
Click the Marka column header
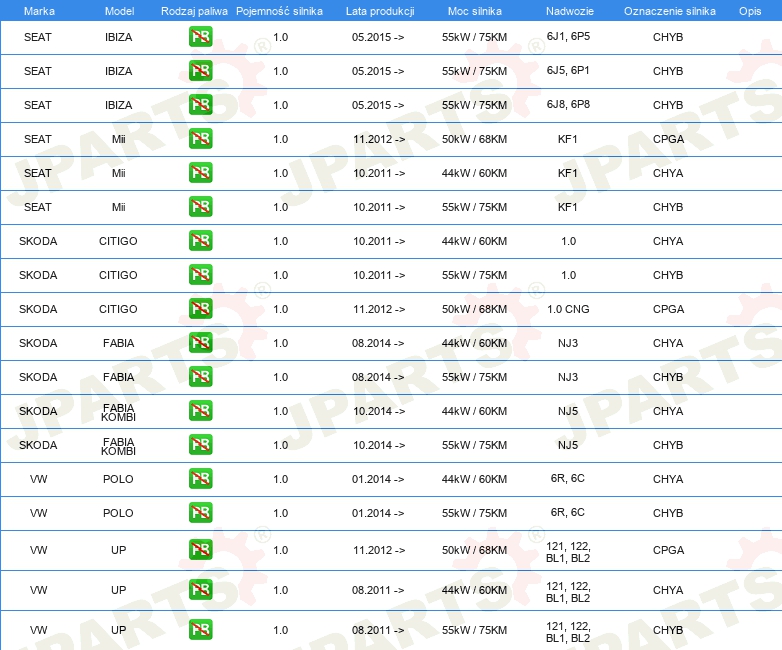click(39, 11)
